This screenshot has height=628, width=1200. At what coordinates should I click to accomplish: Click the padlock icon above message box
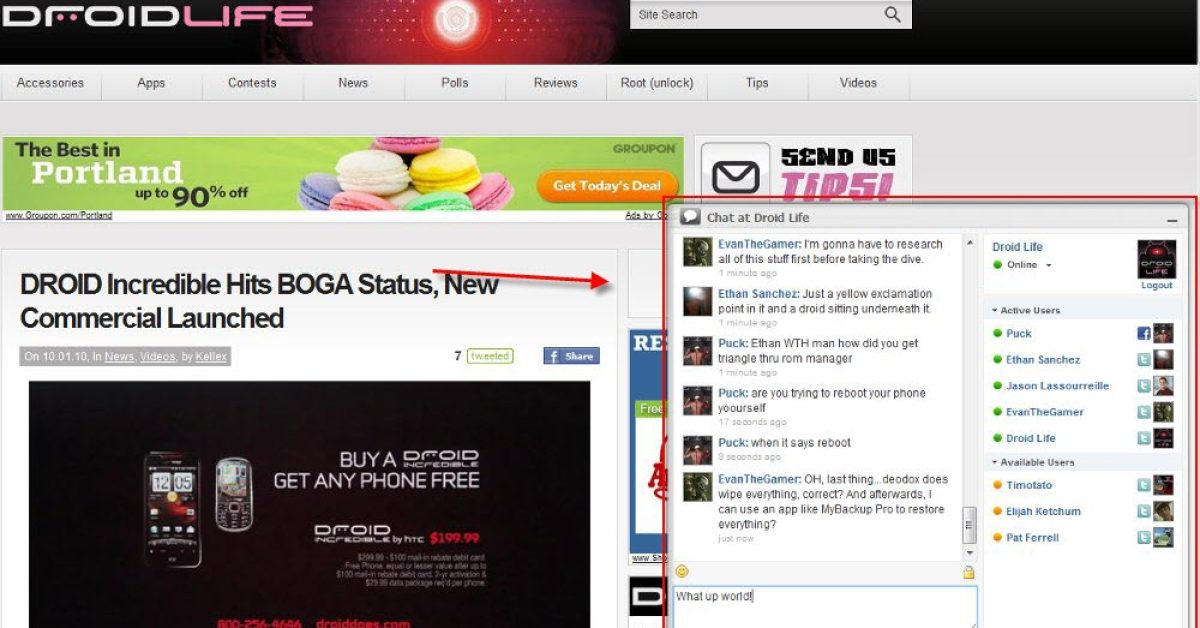point(968,572)
